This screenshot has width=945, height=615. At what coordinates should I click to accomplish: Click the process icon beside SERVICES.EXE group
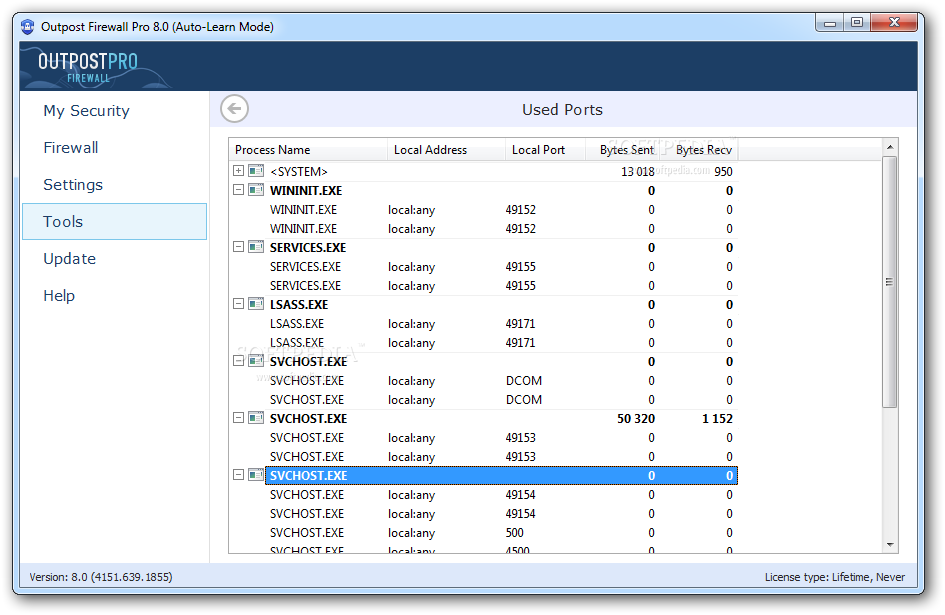pos(256,247)
